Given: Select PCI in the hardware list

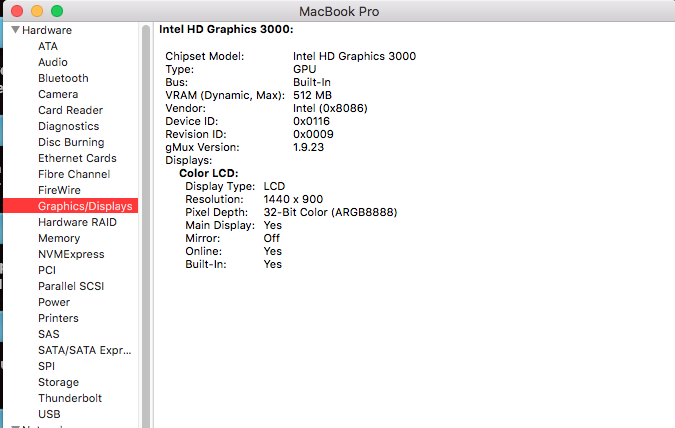Looking at the screenshot, I should click(x=47, y=270).
